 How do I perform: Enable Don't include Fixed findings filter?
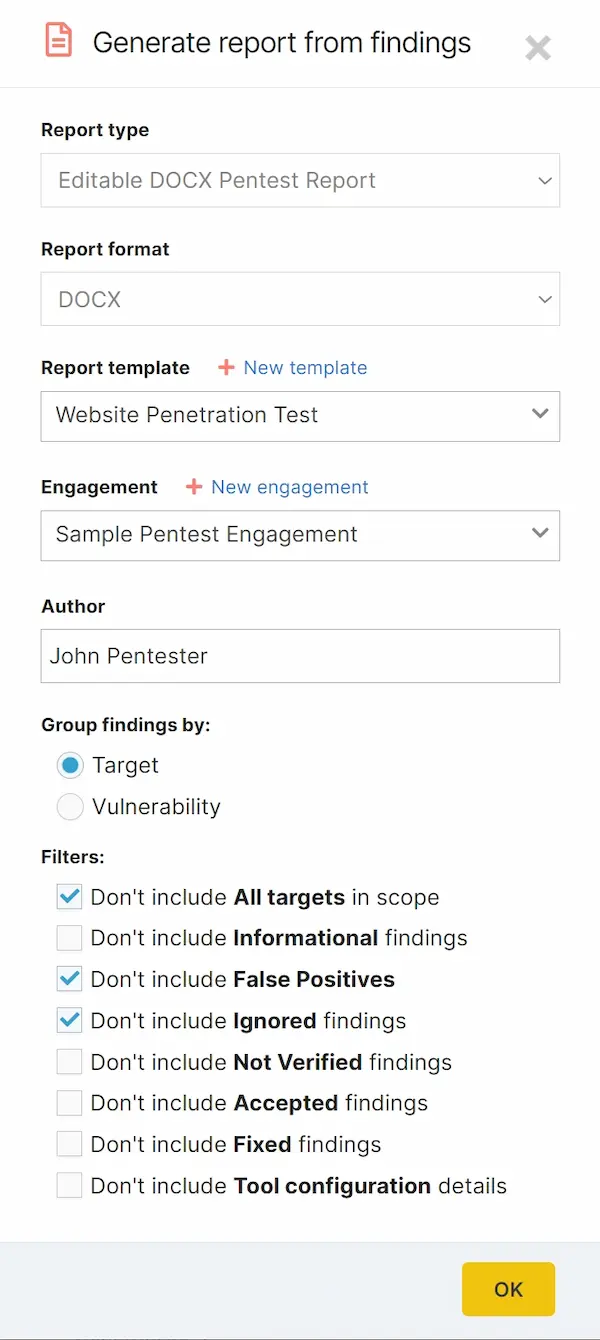point(69,1143)
